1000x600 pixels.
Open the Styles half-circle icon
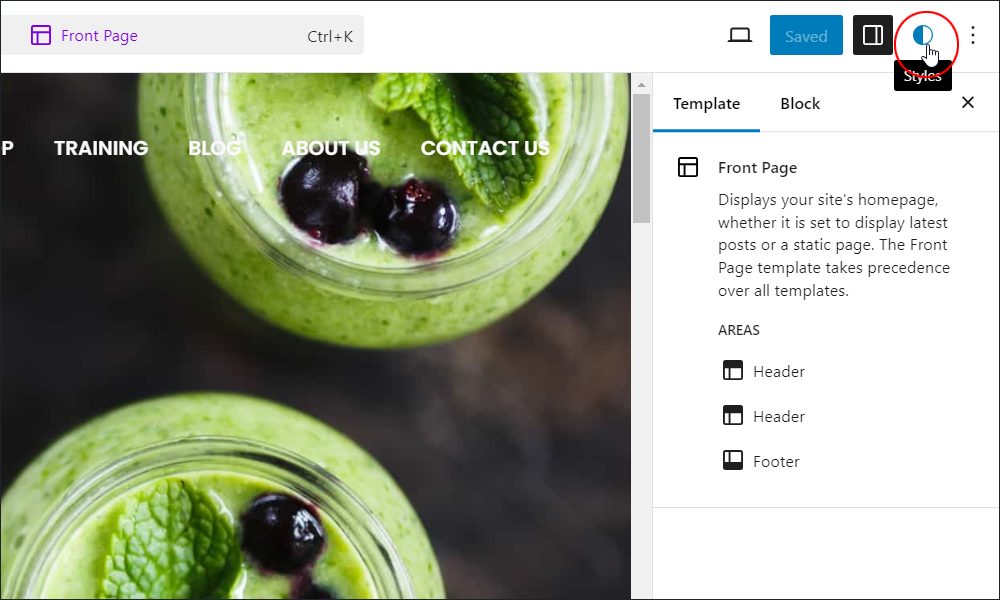click(922, 35)
